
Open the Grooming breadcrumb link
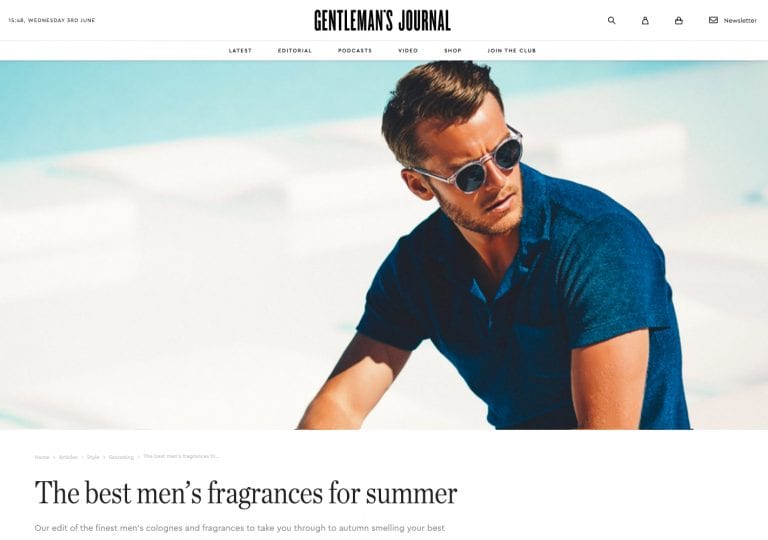(121, 457)
